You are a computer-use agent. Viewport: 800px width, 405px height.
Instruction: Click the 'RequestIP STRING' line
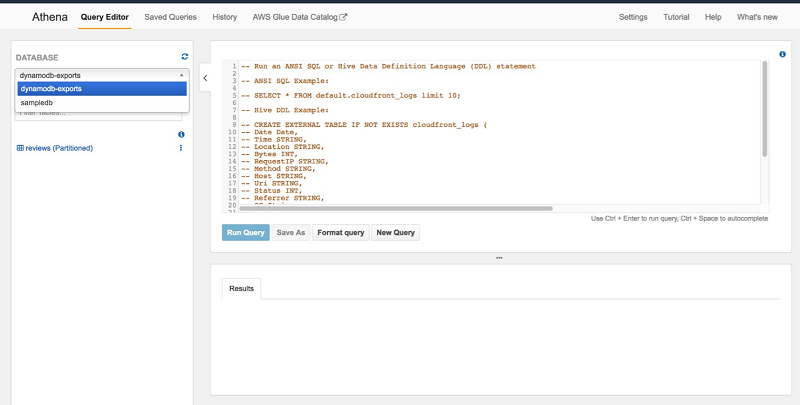(285, 161)
